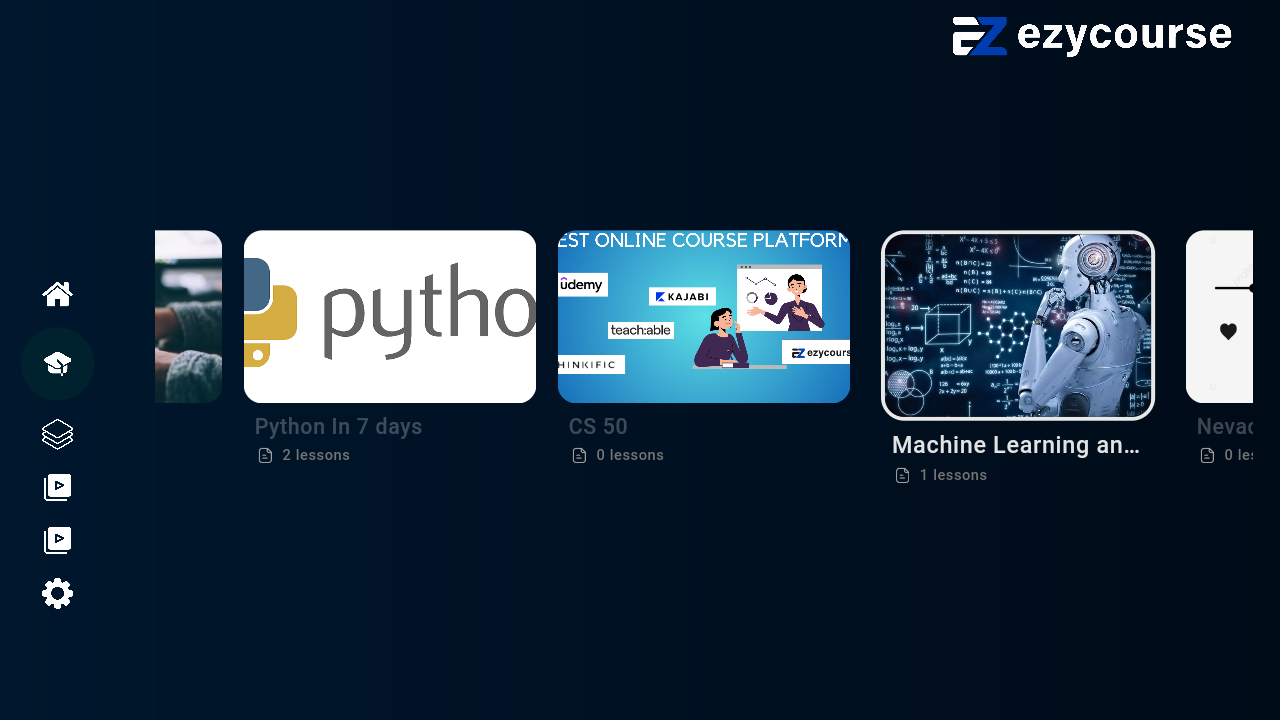
Task: Open the CS 50 course thumbnail
Action: point(704,317)
